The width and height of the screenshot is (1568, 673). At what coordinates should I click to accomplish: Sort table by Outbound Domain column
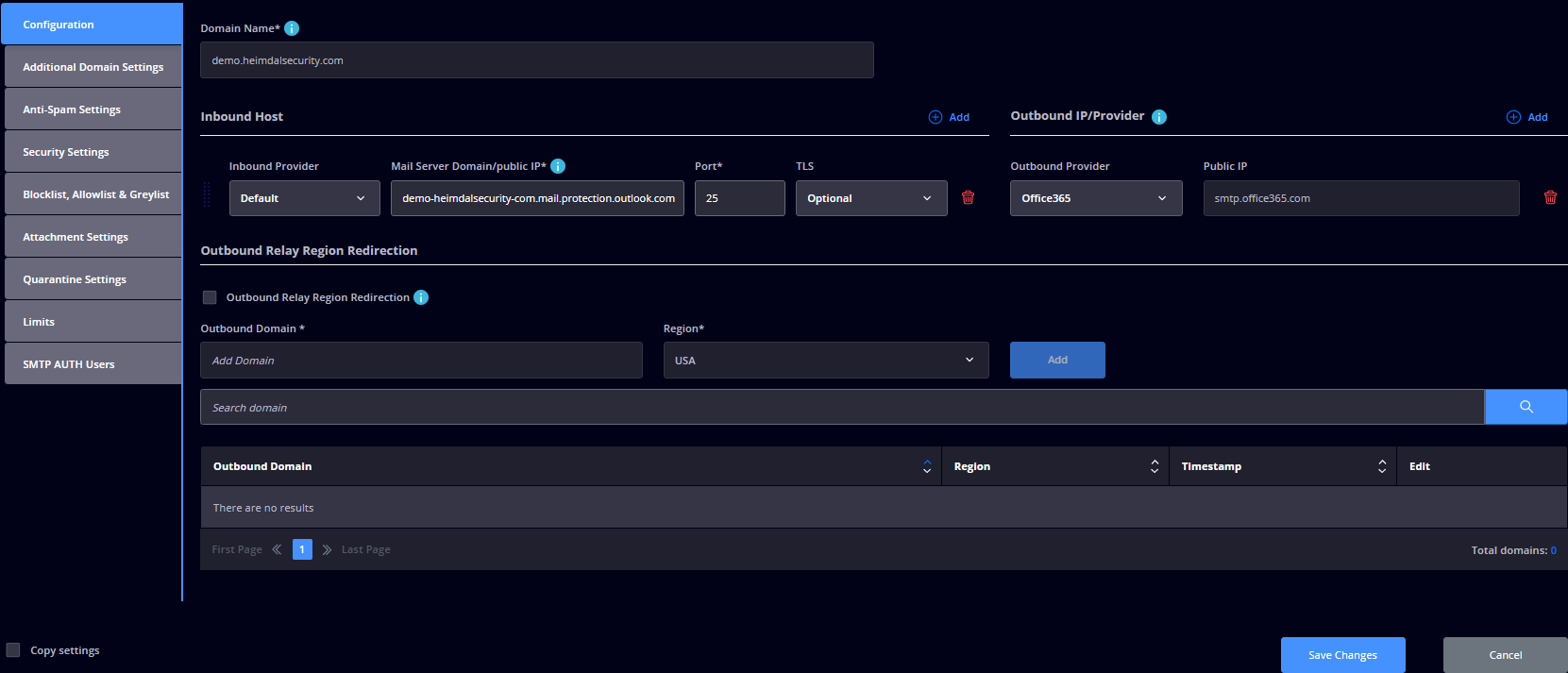pos(927,466)
